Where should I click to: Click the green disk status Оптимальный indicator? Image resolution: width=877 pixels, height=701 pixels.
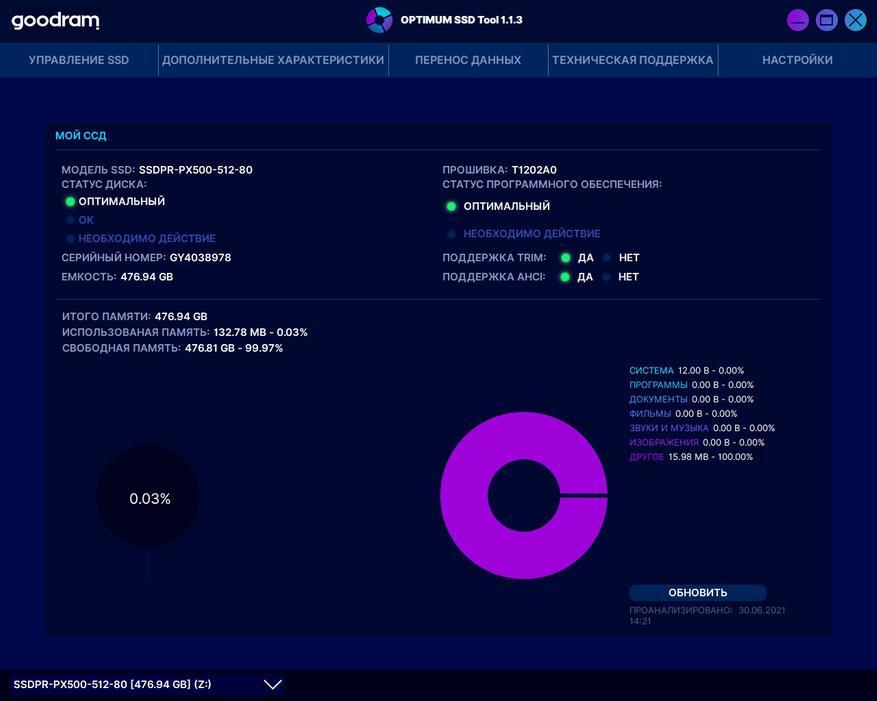coord(70,201)
